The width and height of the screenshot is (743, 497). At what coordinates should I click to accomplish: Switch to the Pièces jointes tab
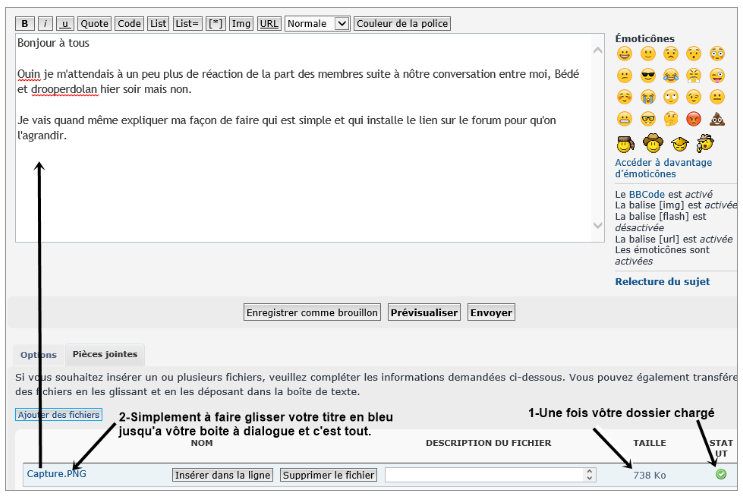pos(105,354)
